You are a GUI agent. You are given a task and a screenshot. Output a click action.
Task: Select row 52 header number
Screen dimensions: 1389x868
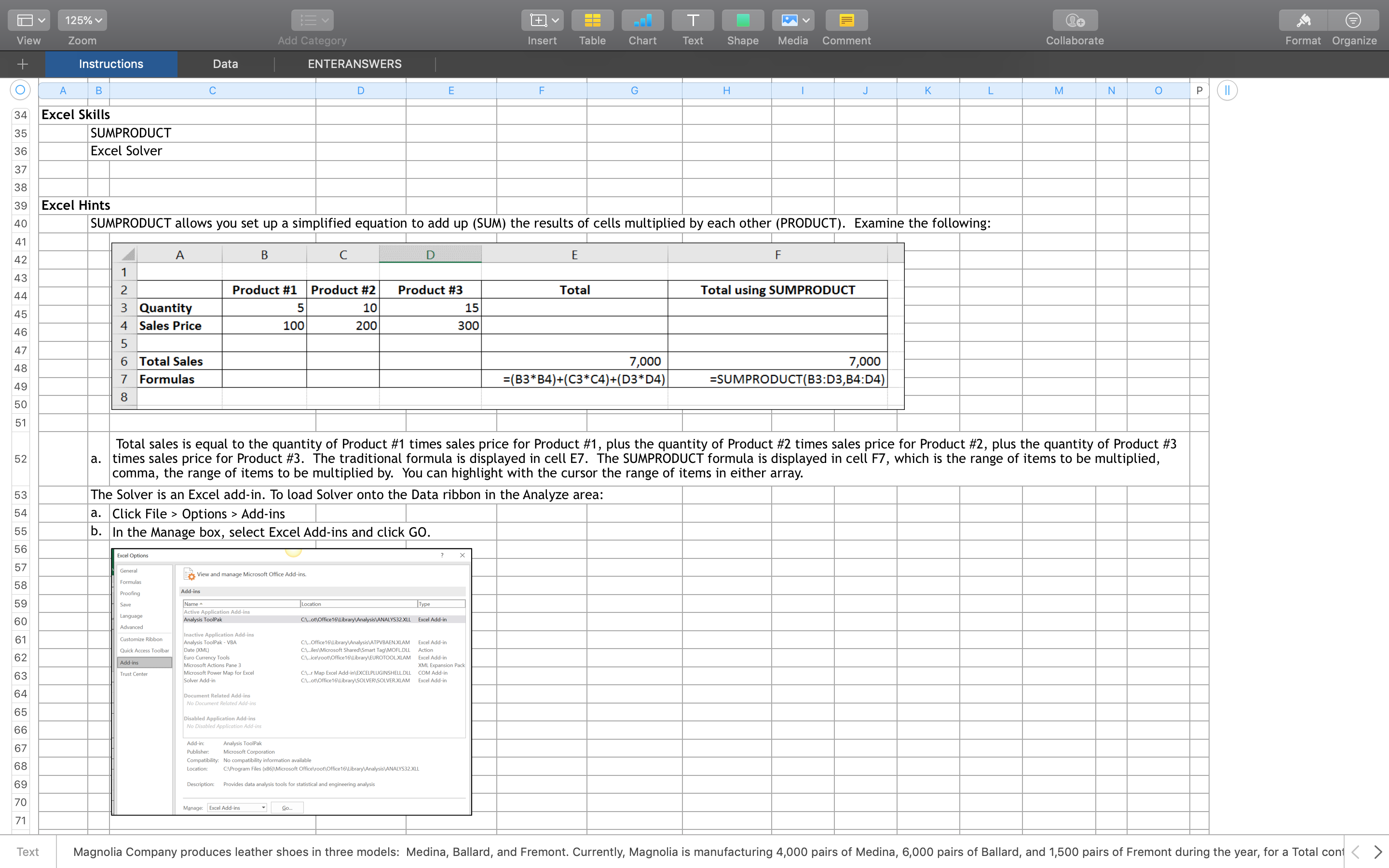21,459
